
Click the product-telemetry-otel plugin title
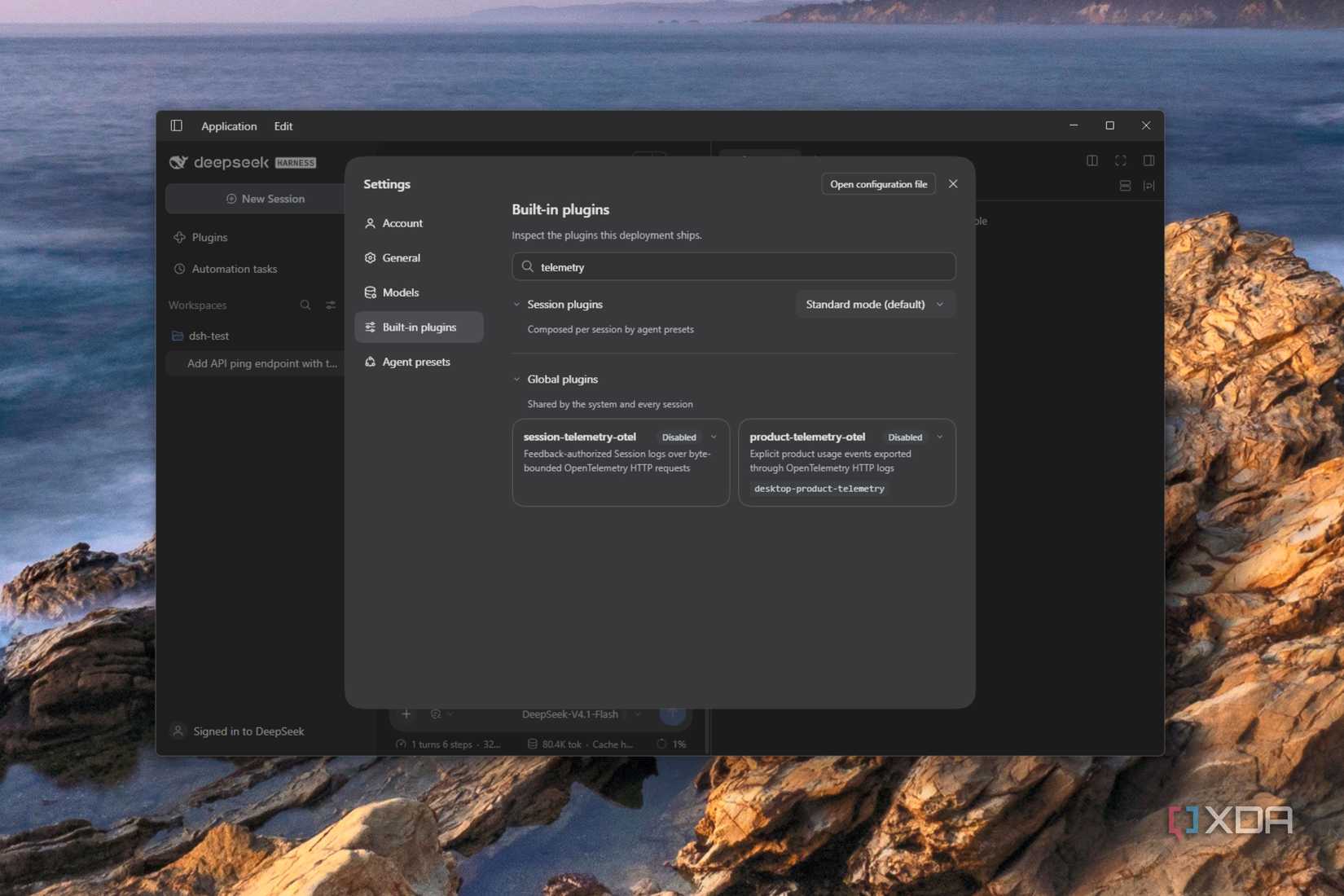(x=807, y=437)
